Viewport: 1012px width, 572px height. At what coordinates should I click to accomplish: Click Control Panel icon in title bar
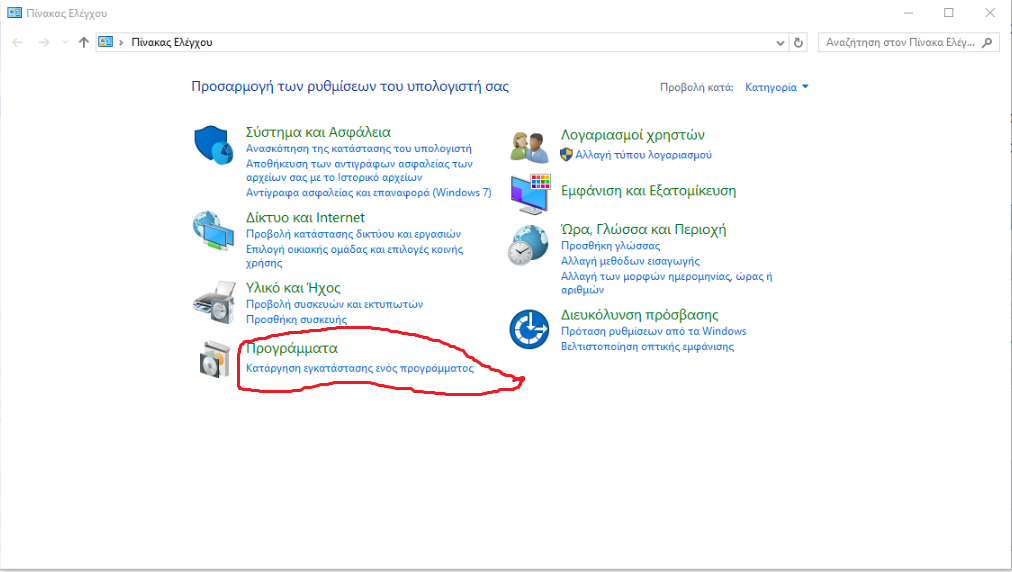point(14,13)
